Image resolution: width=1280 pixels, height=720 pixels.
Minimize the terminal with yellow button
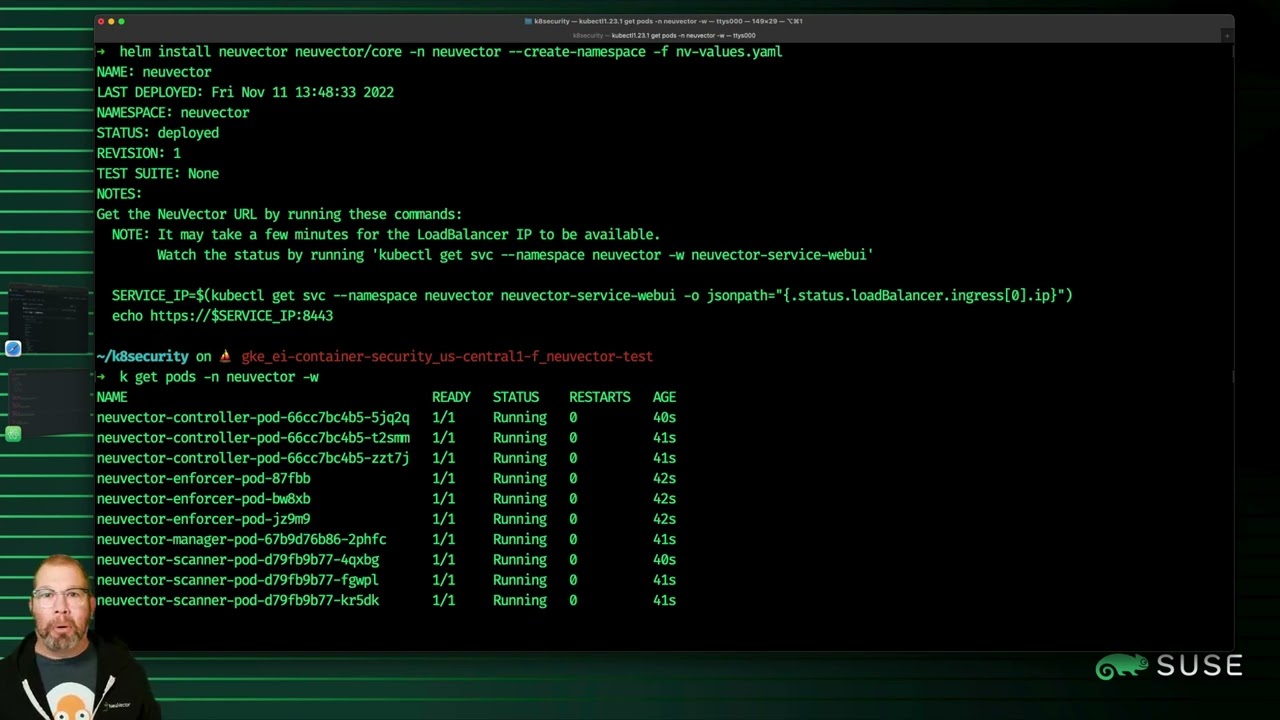point(112,21)
